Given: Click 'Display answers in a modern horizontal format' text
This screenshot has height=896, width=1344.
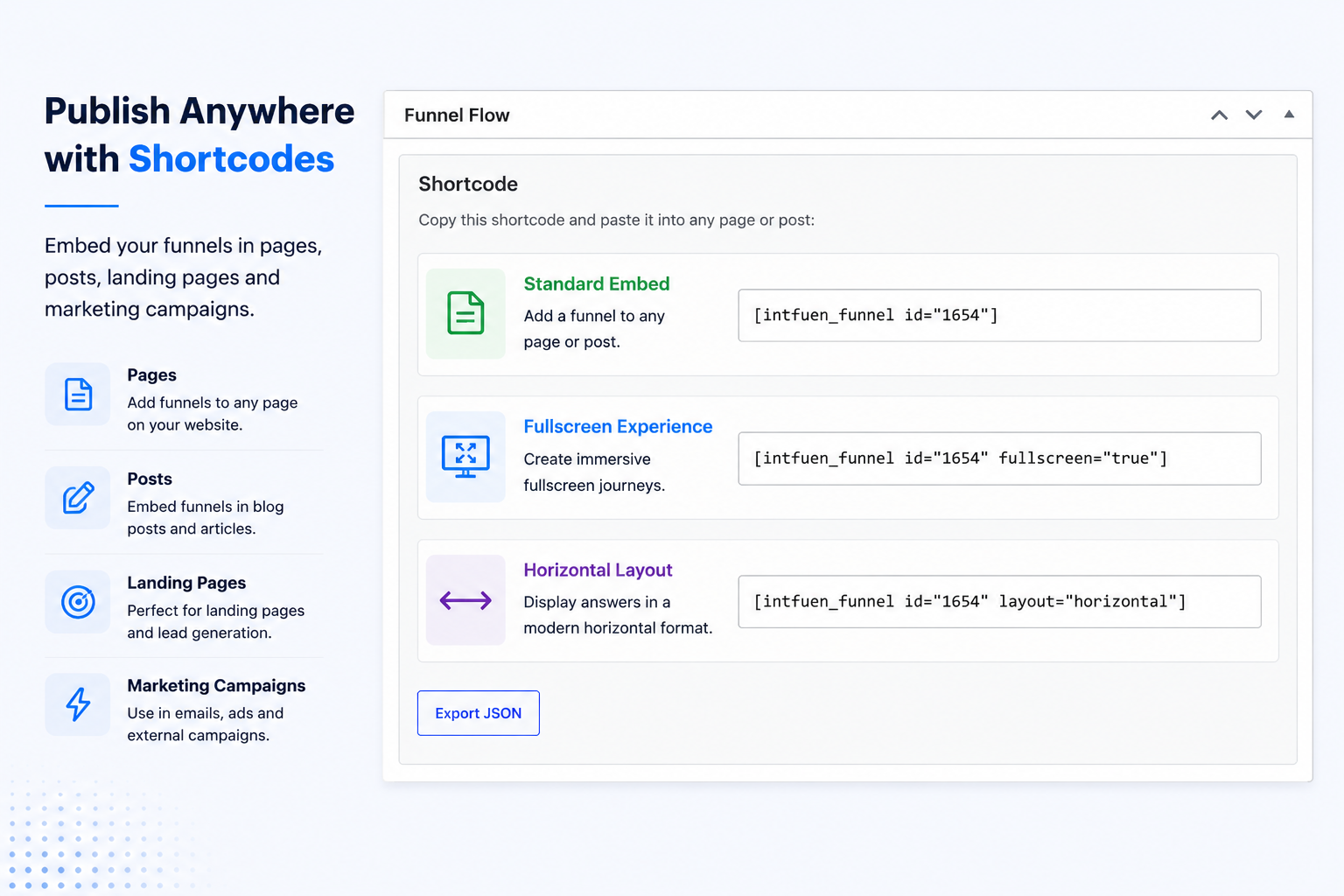Looking at the screenshot, I should 618,614.
